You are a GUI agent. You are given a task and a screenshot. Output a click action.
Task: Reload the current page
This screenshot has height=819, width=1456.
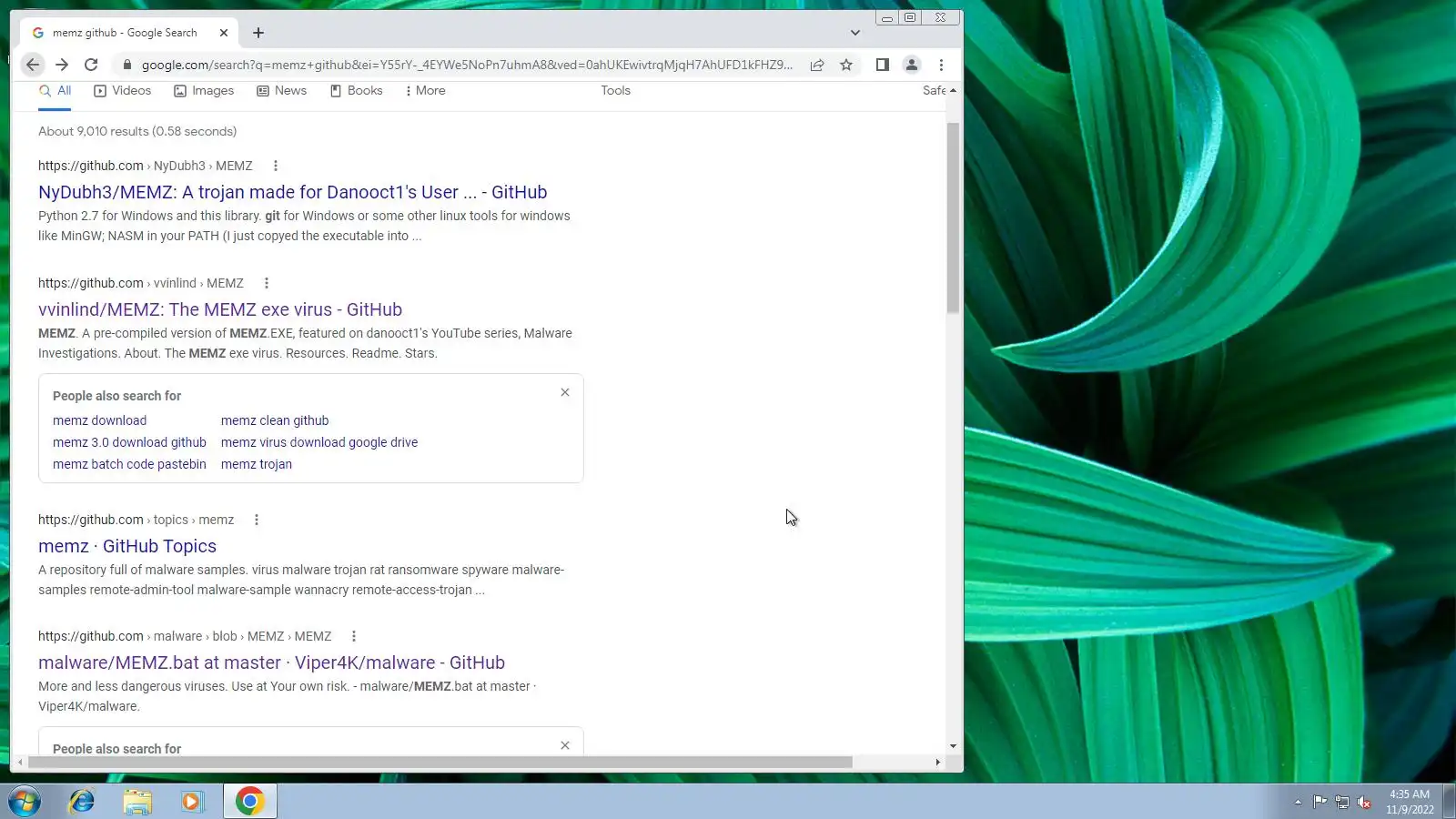[x=91, y=65]
